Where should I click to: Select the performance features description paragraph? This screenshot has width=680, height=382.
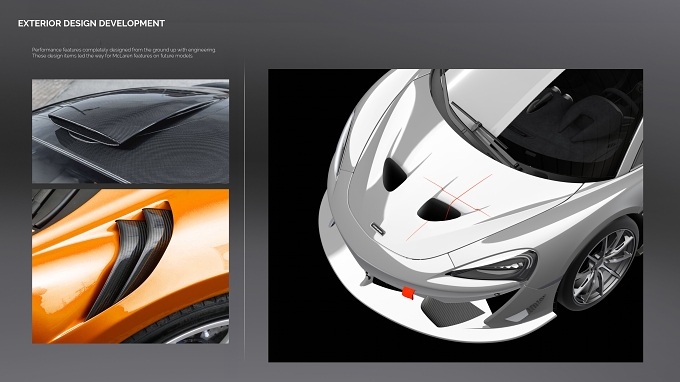click(x=124, y=53)
